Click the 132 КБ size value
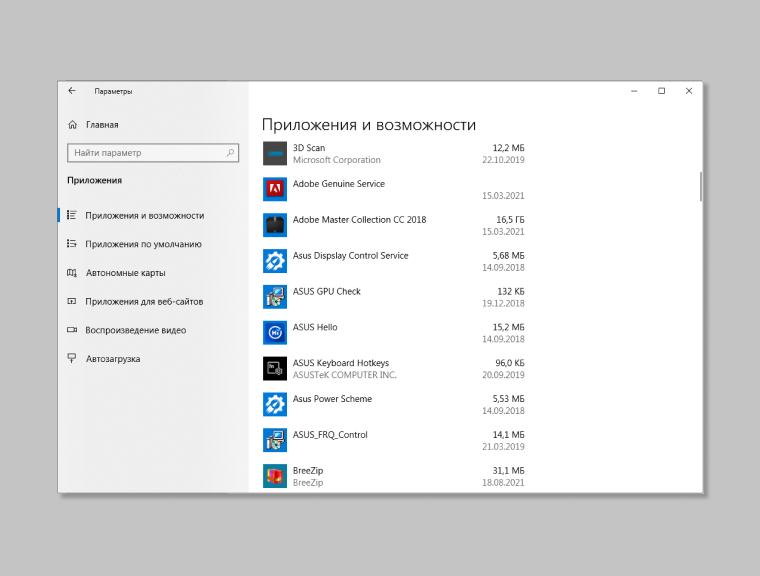 [x=511, y=291]
